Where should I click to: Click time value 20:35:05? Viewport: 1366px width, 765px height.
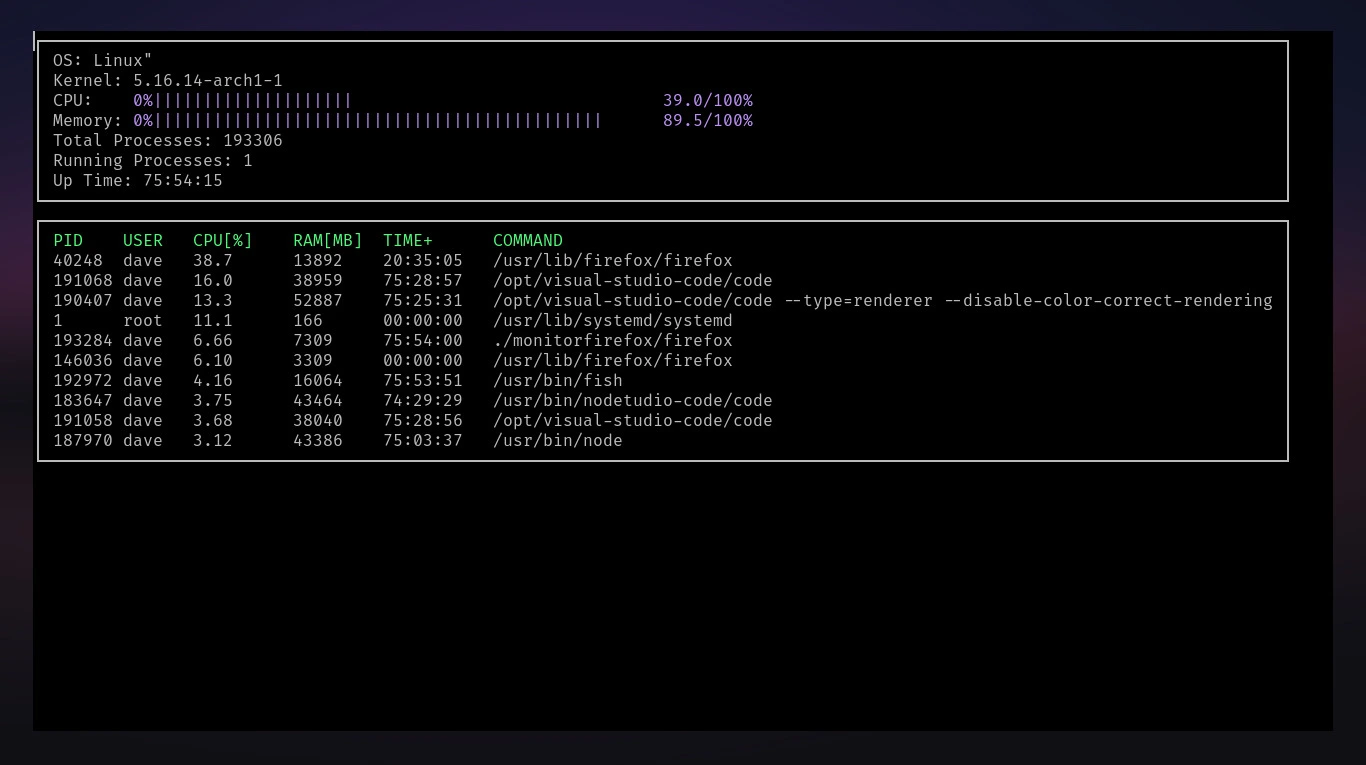pos(423,261)
